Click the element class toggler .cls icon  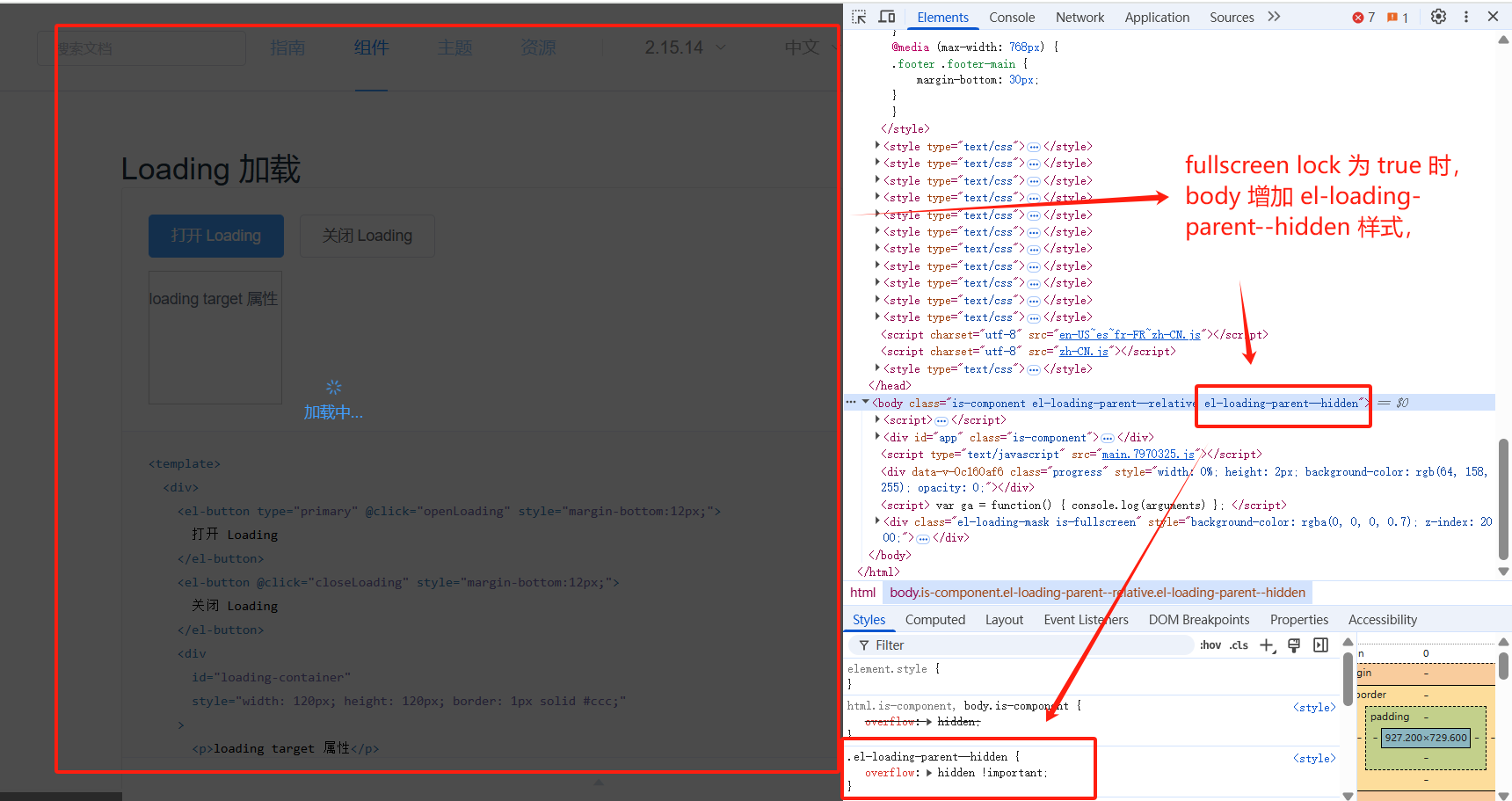1238,644
